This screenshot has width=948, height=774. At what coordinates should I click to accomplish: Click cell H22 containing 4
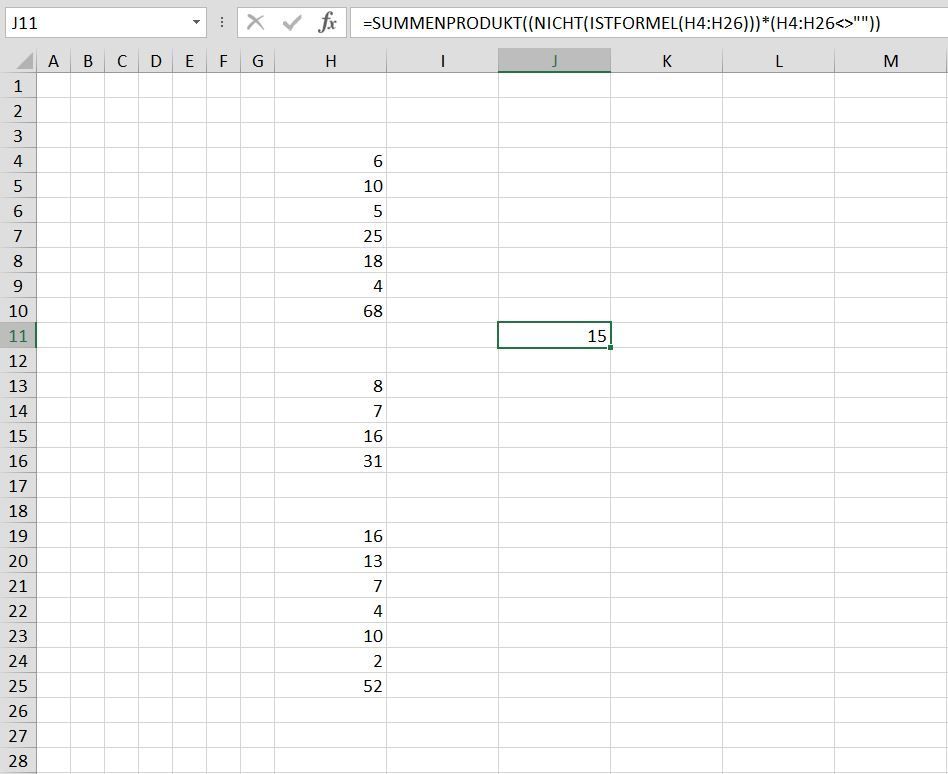(331, 611)
